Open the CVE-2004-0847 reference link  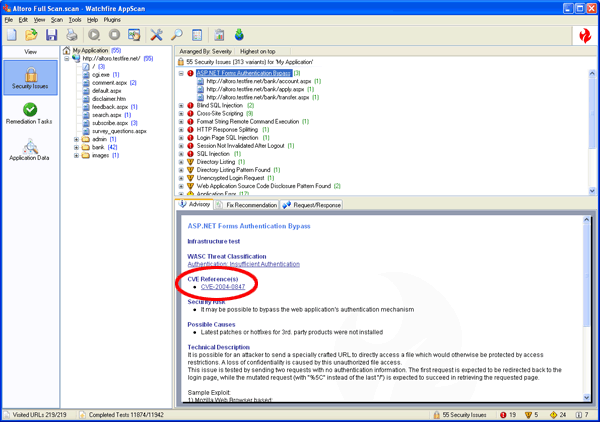point(223,287)
